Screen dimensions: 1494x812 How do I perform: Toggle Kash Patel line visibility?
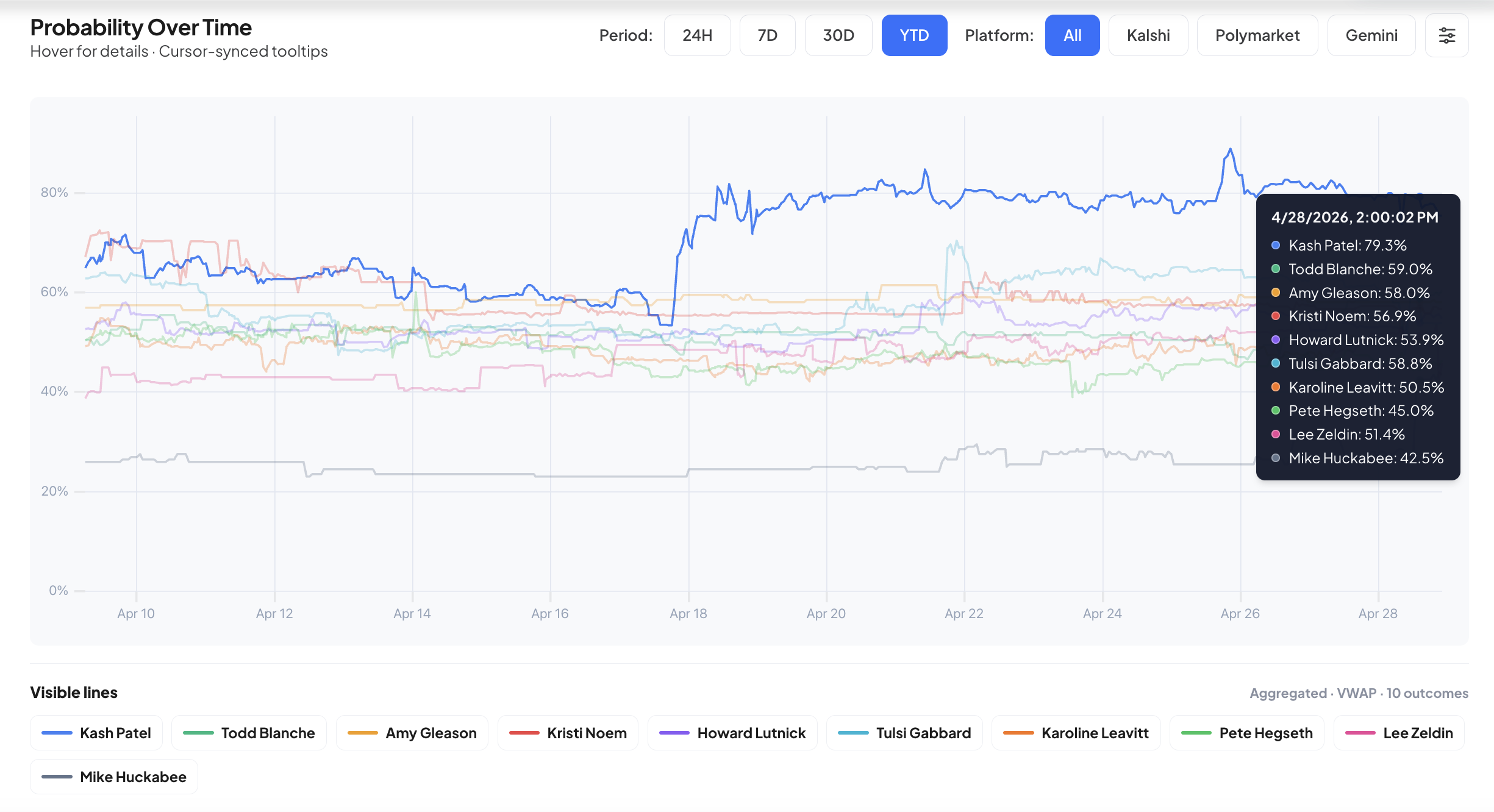pyautogui.click(x=96, y=733)
